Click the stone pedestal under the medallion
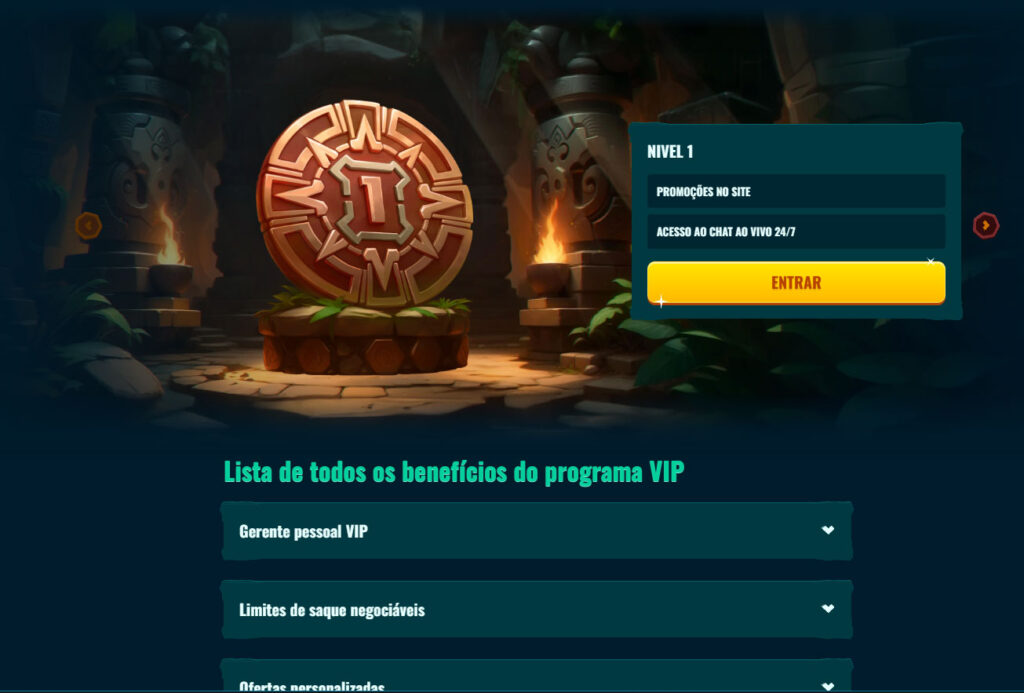 pyautogui.click(x=365, y=339)
